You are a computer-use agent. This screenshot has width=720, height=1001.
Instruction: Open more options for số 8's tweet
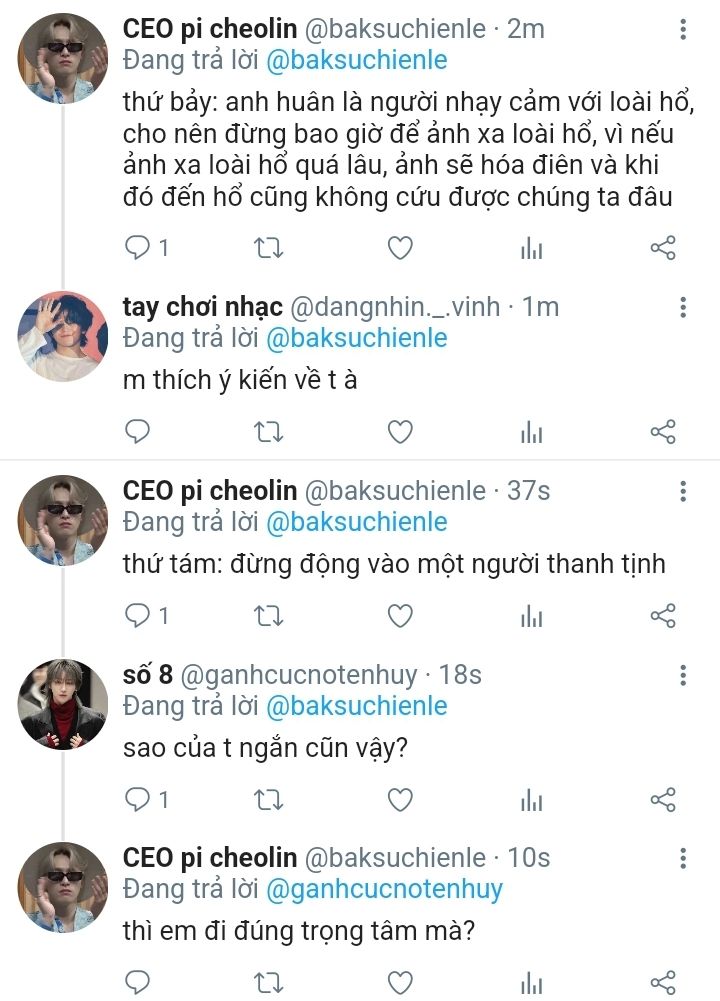(x=683, y=675)
